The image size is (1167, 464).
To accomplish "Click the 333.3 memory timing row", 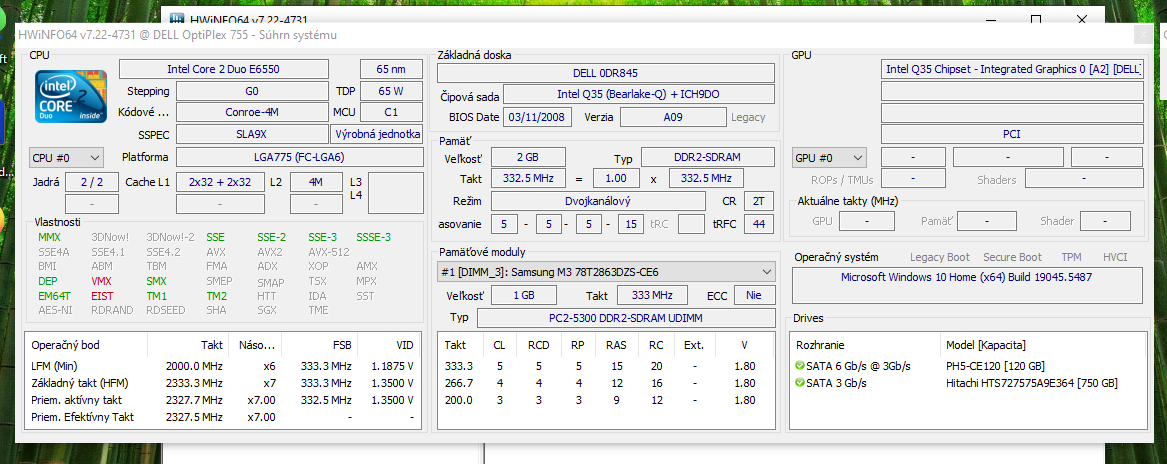I will [607, 366].
